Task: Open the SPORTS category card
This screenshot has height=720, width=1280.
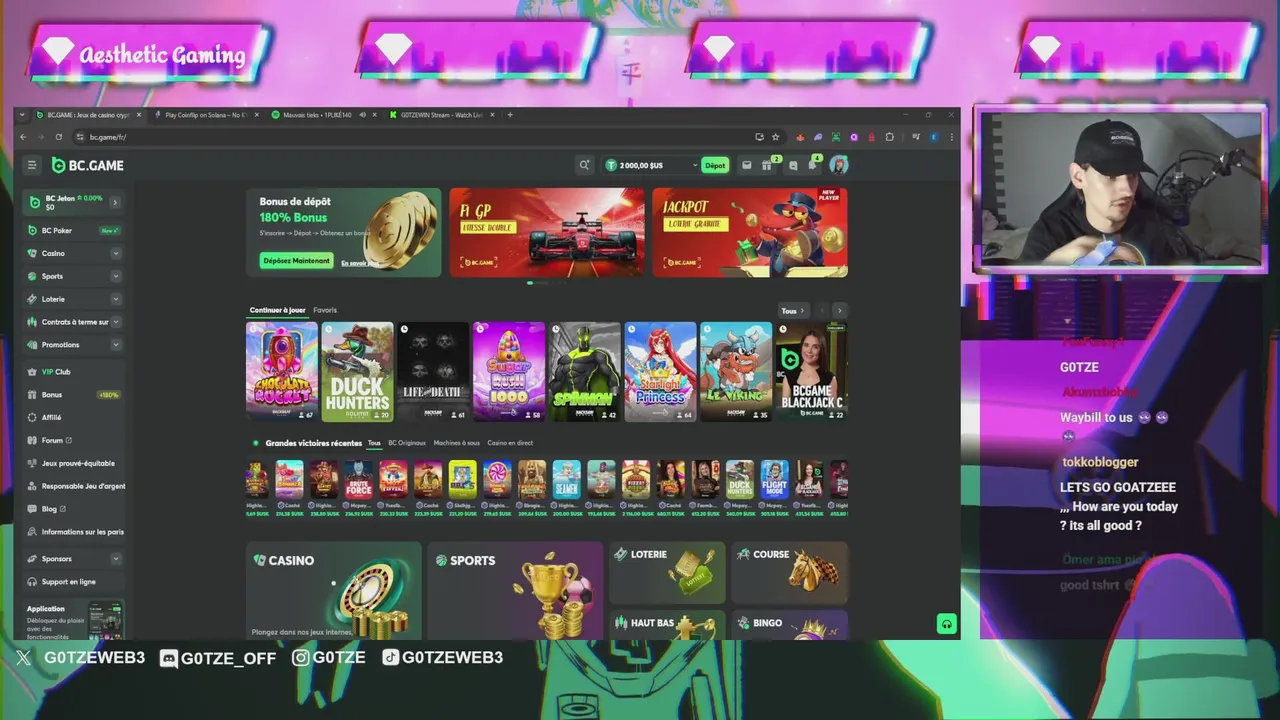Action: point(515,591)
